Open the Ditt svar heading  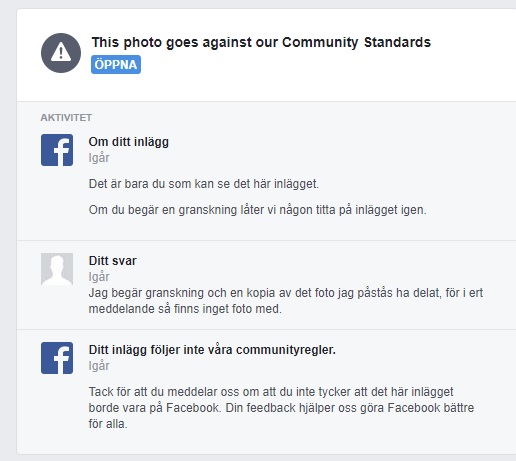(113, 261)
